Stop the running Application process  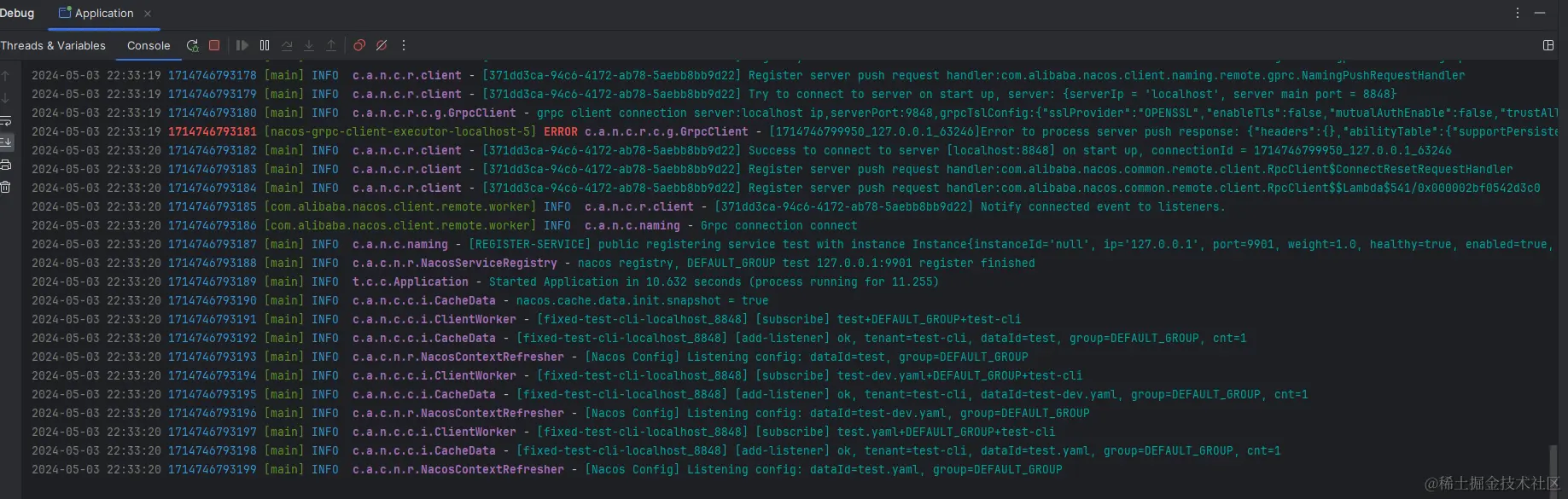click(x=214, y=45)
